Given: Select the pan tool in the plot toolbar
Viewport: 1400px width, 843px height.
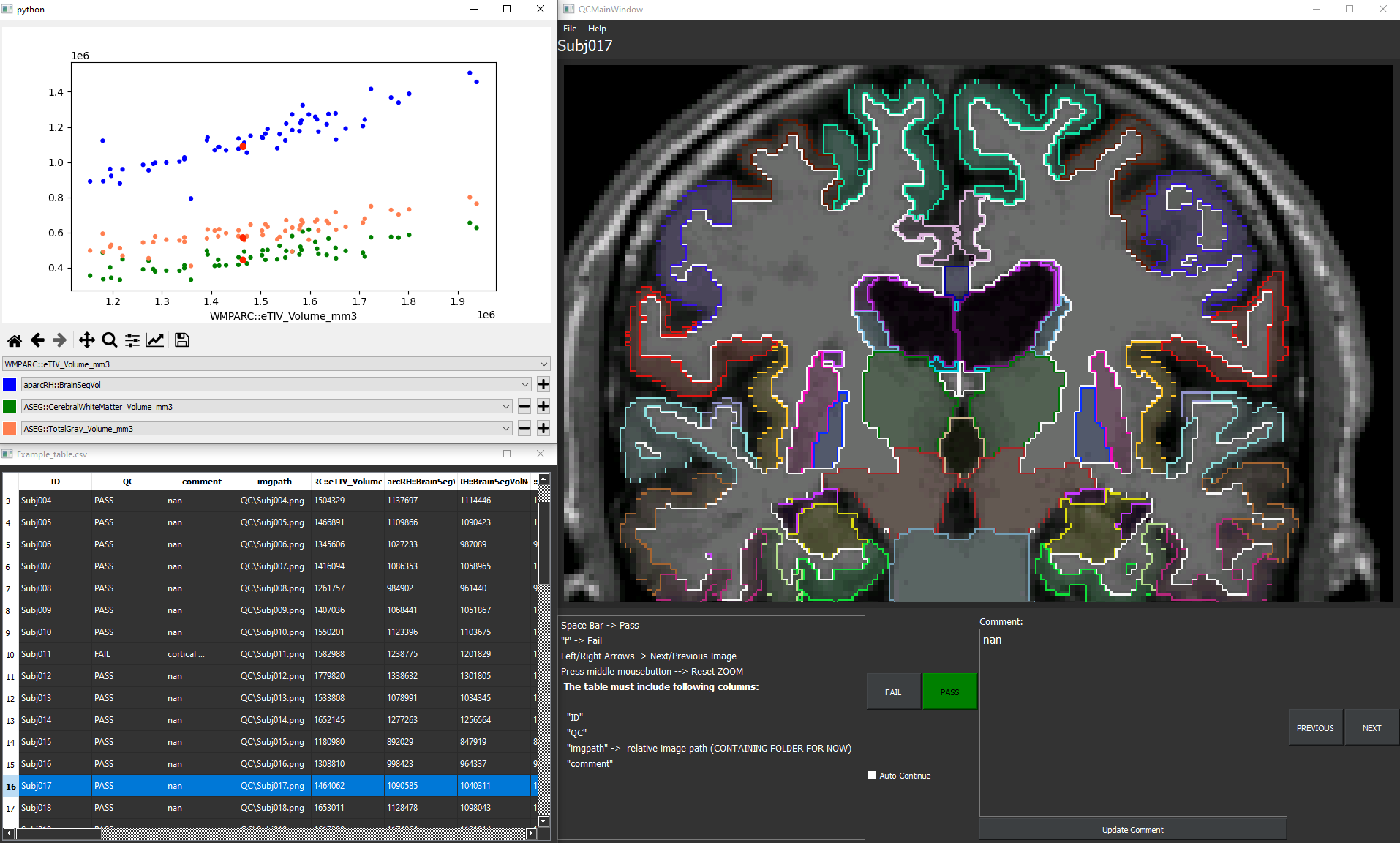Looking at the screenshot, I should (x=86, y=340).
